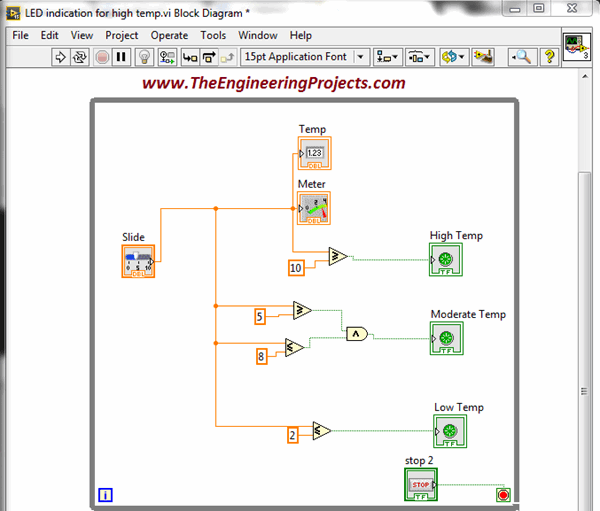Click the Search magnifier button
The image size is (600, 511).
click(522, 57)
